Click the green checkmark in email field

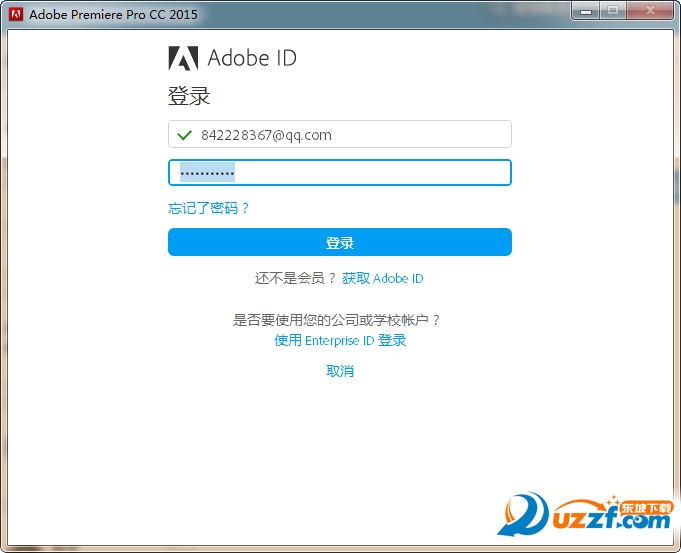click(185, 135)
